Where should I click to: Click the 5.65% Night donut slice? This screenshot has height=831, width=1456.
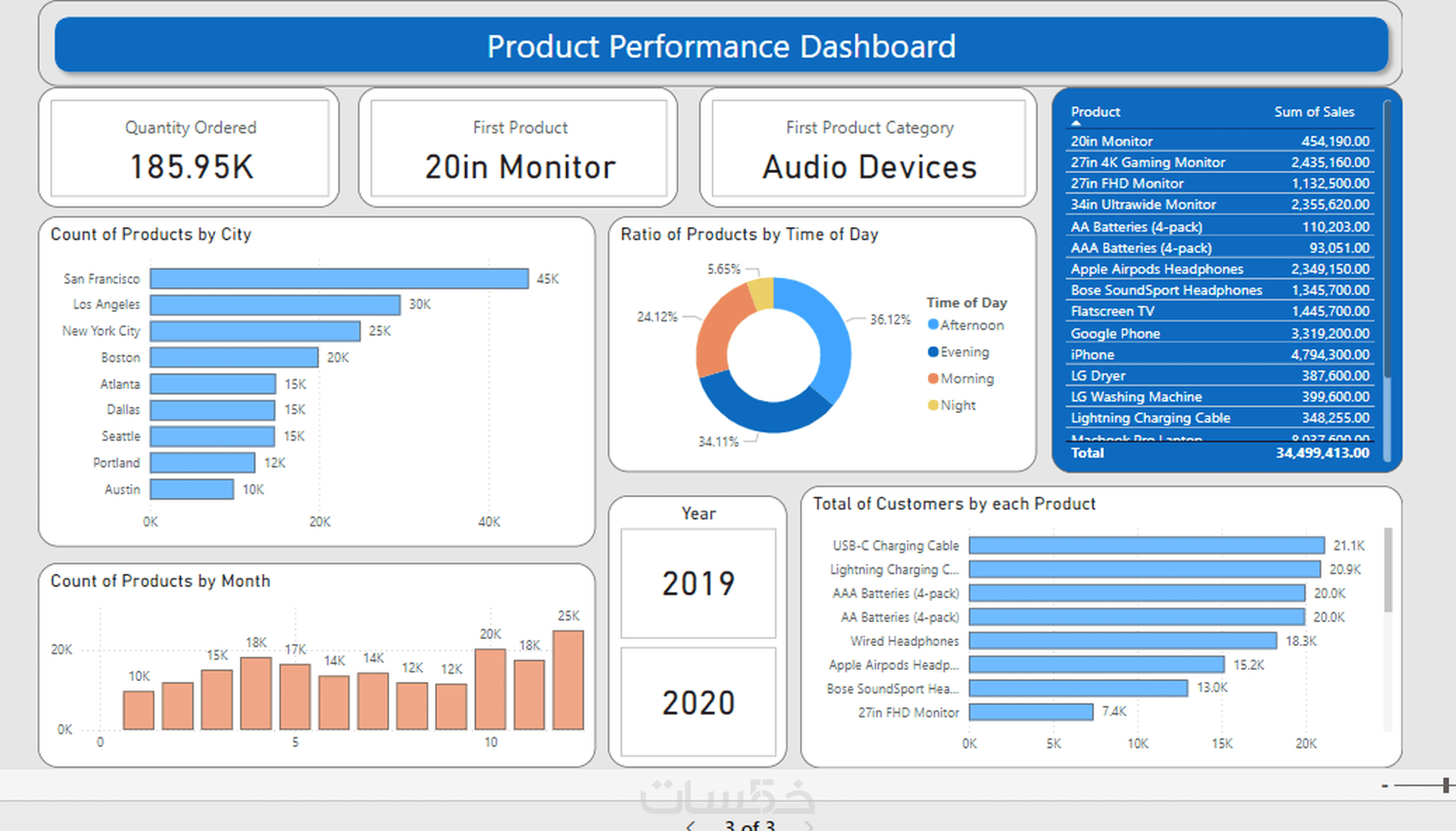tap(761, 294)
